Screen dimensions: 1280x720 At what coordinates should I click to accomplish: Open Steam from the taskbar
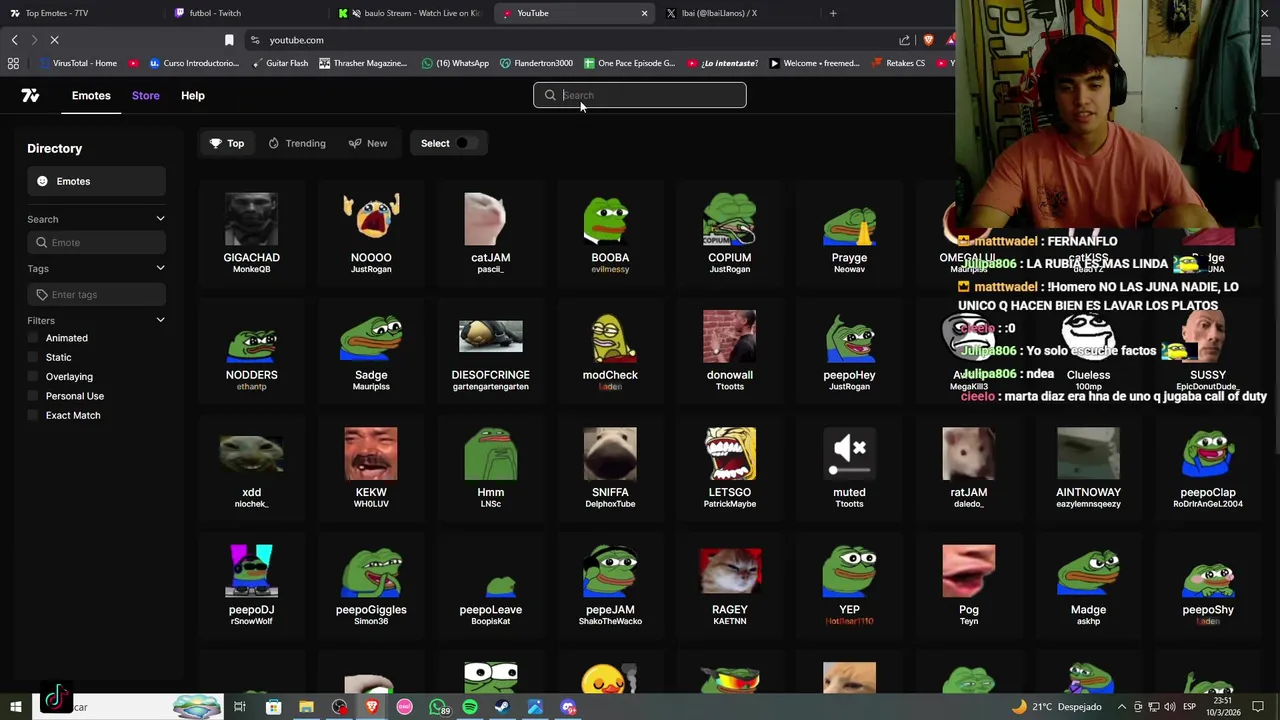click(x=502, y=707)
